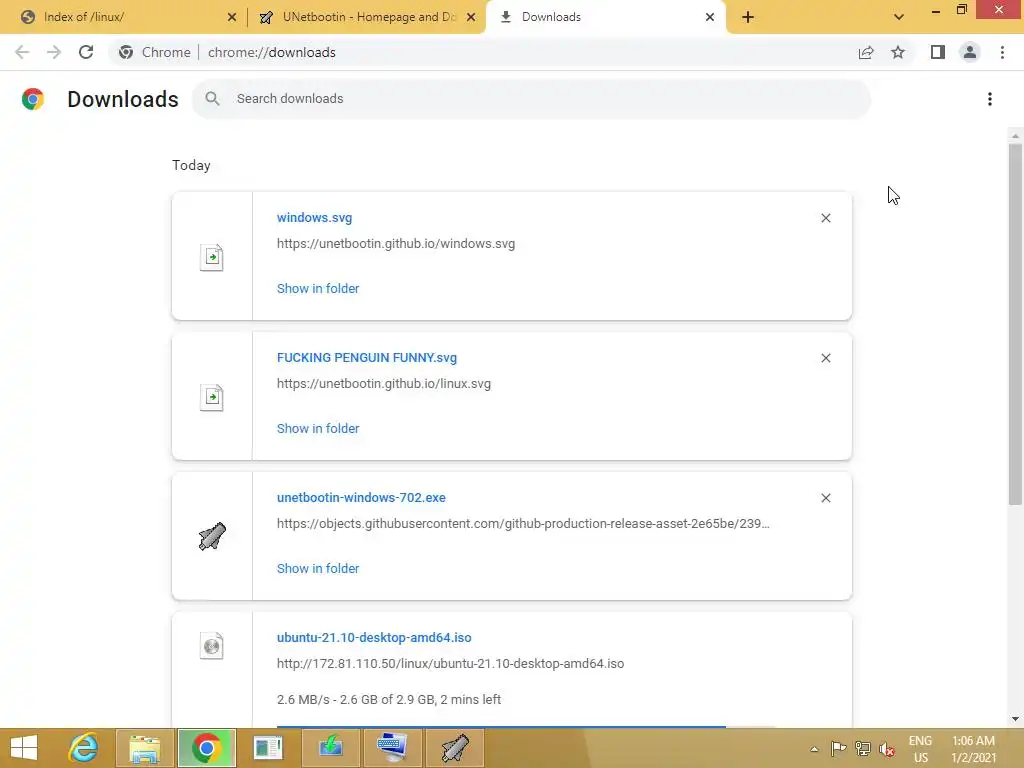This screenshot has height=768, width=1024.
Task: Switch to the UNetbootin Homepage tab
Action: tap(367, 17)
